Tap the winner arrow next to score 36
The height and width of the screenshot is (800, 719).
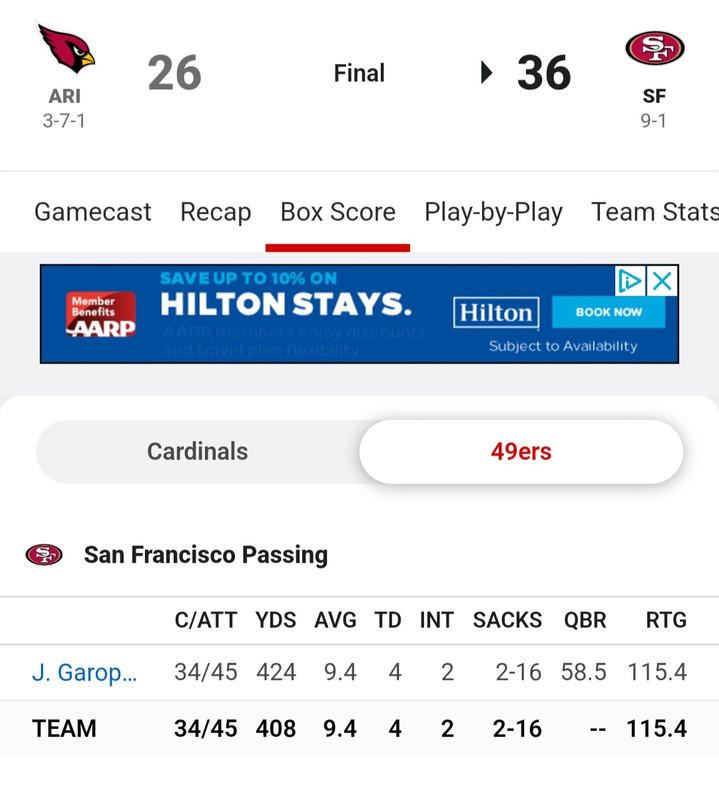486,72
